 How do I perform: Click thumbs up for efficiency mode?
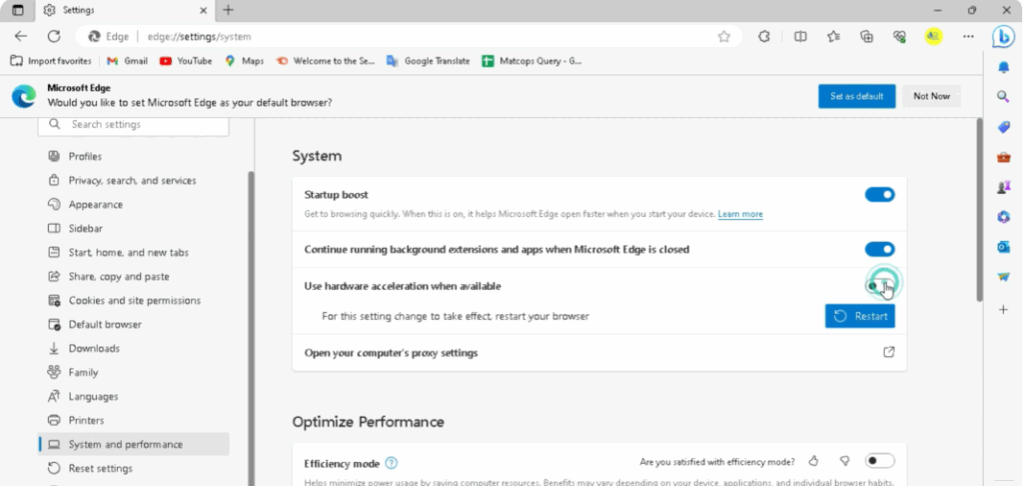pyautogui.click(x=813, y=461)
